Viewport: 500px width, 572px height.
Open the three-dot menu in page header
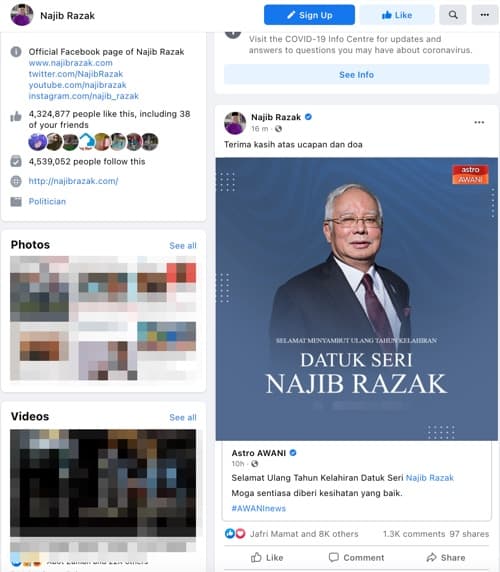click(x=485, y=15)
